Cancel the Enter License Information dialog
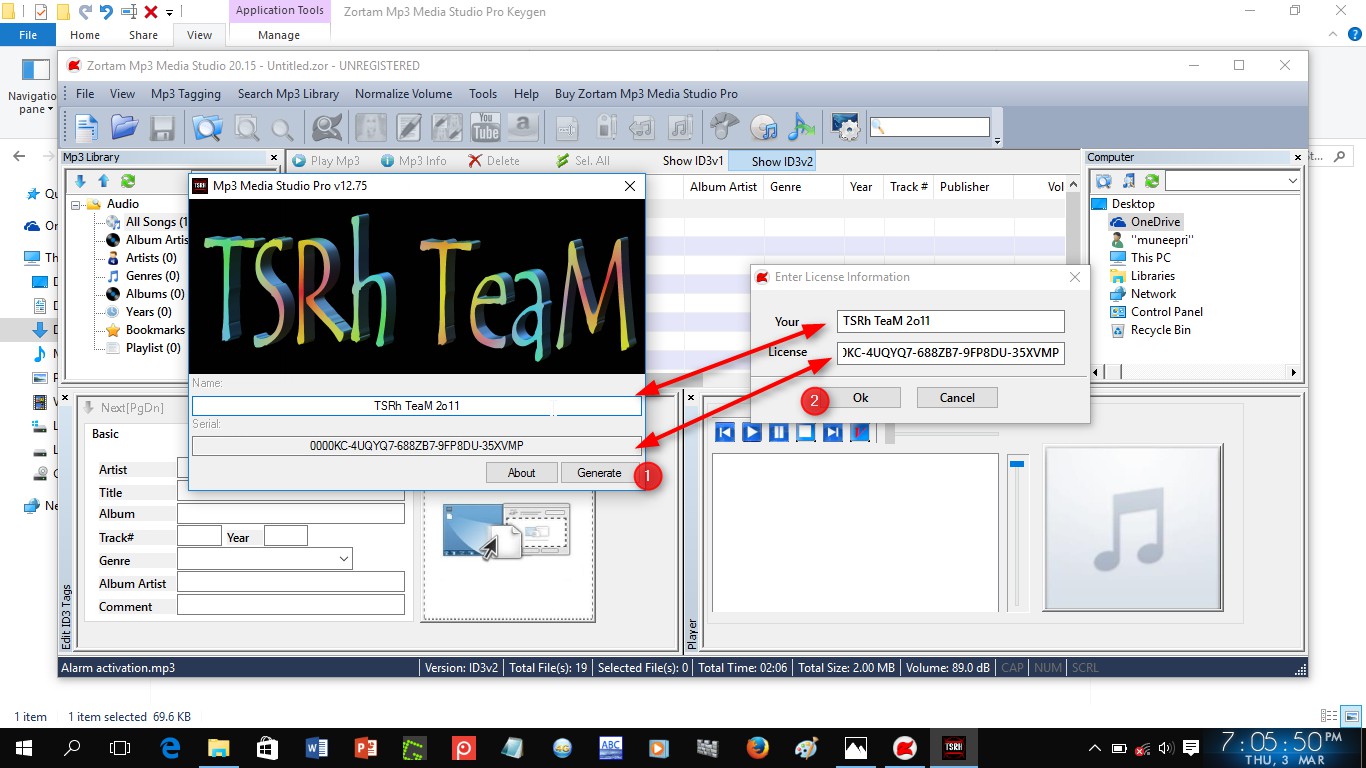The image size is (1366, 768). [957, 398]
